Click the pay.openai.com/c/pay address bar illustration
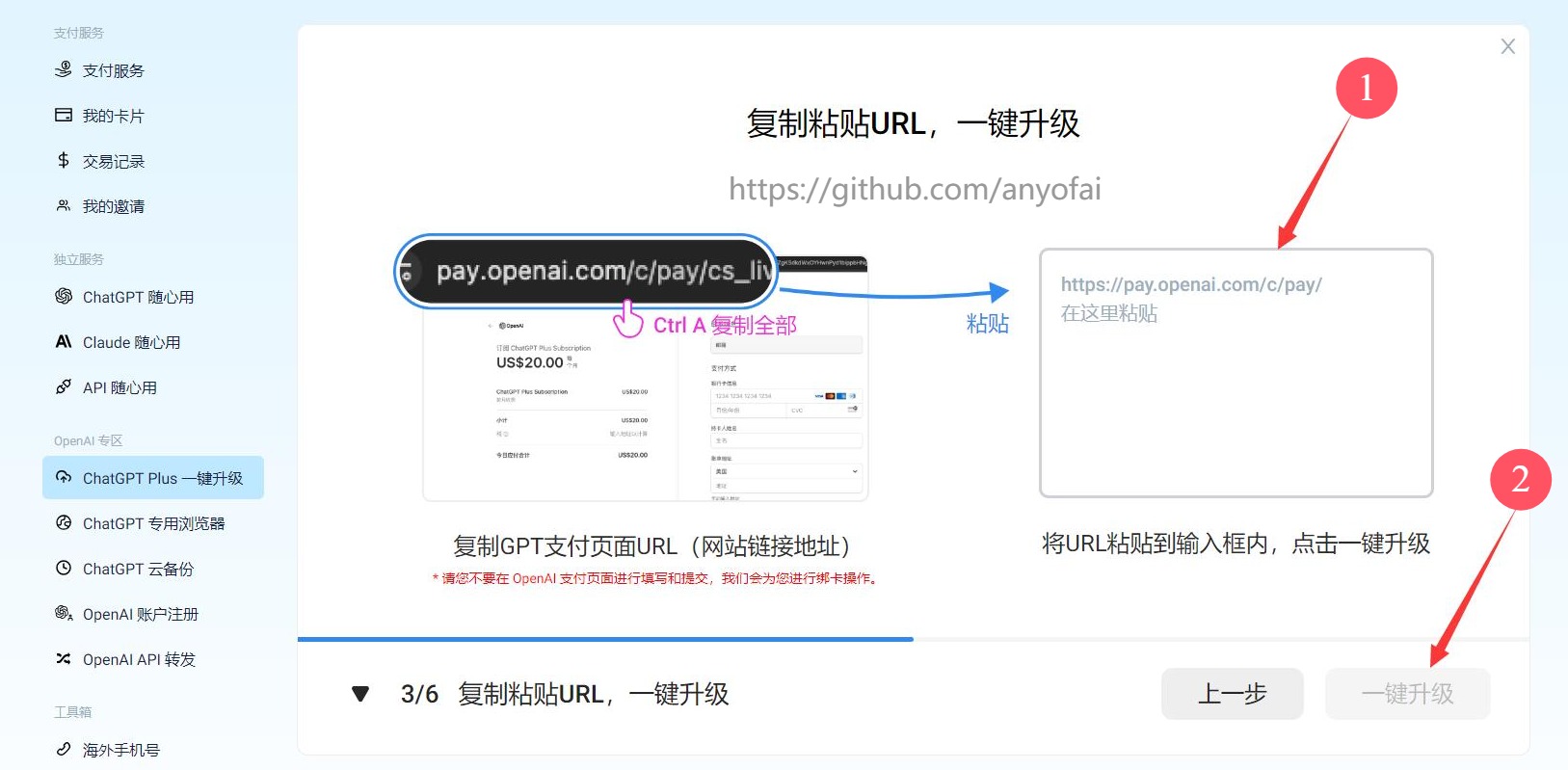 586,272
